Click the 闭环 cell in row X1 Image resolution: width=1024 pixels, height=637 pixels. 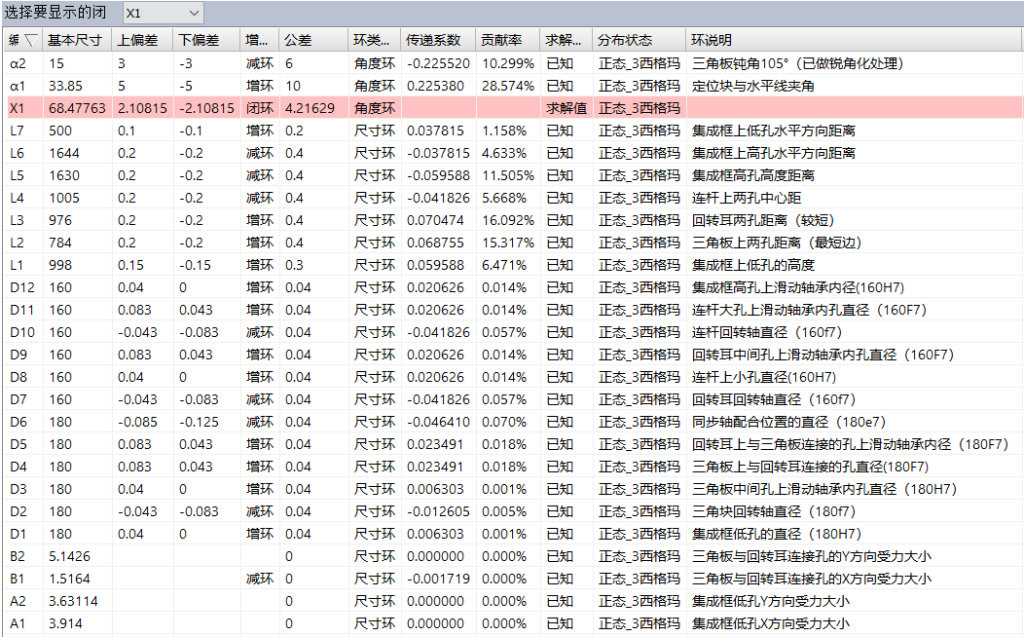click(x=259, y=108)
